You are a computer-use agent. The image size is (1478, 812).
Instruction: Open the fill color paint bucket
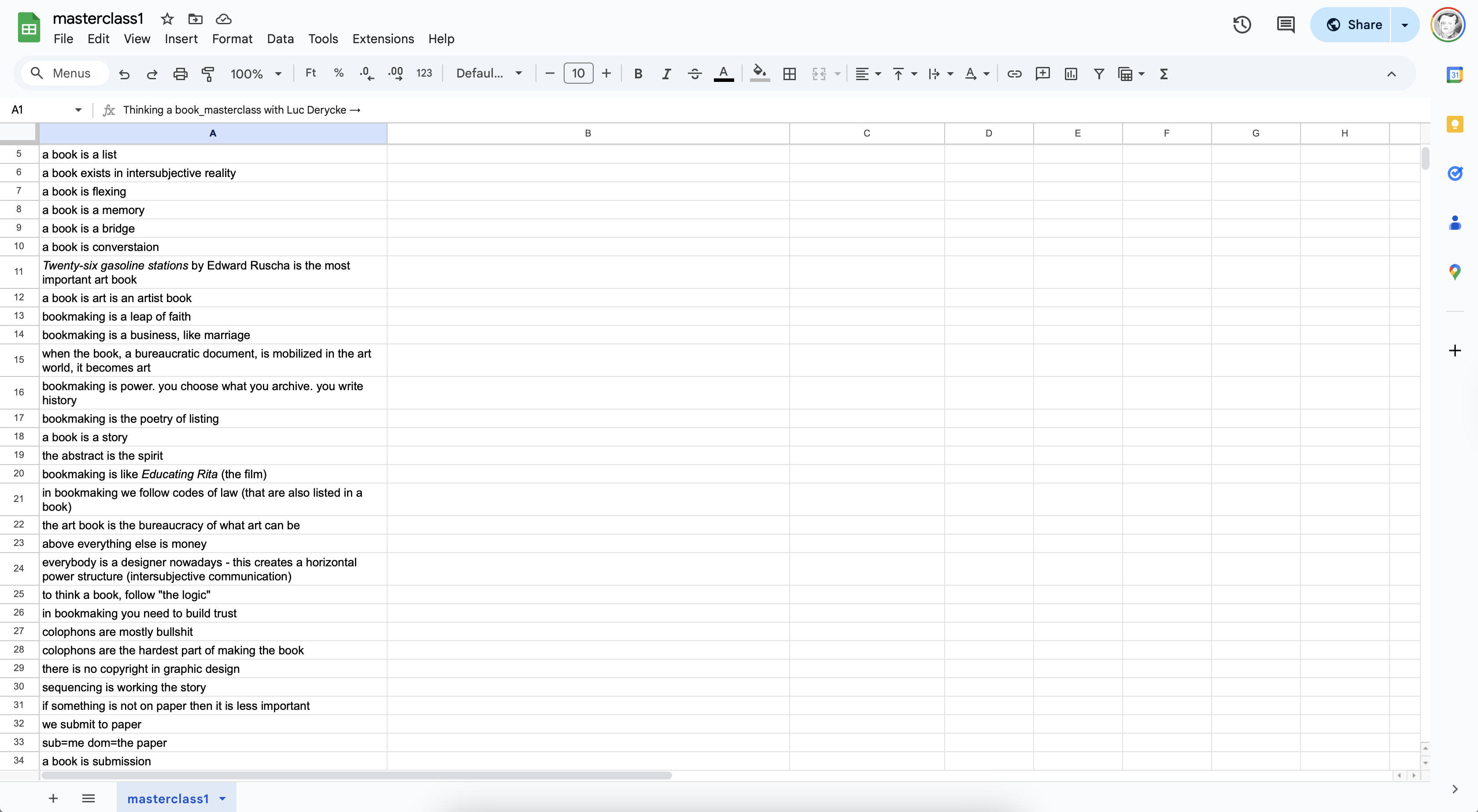[x=760, y=74]
